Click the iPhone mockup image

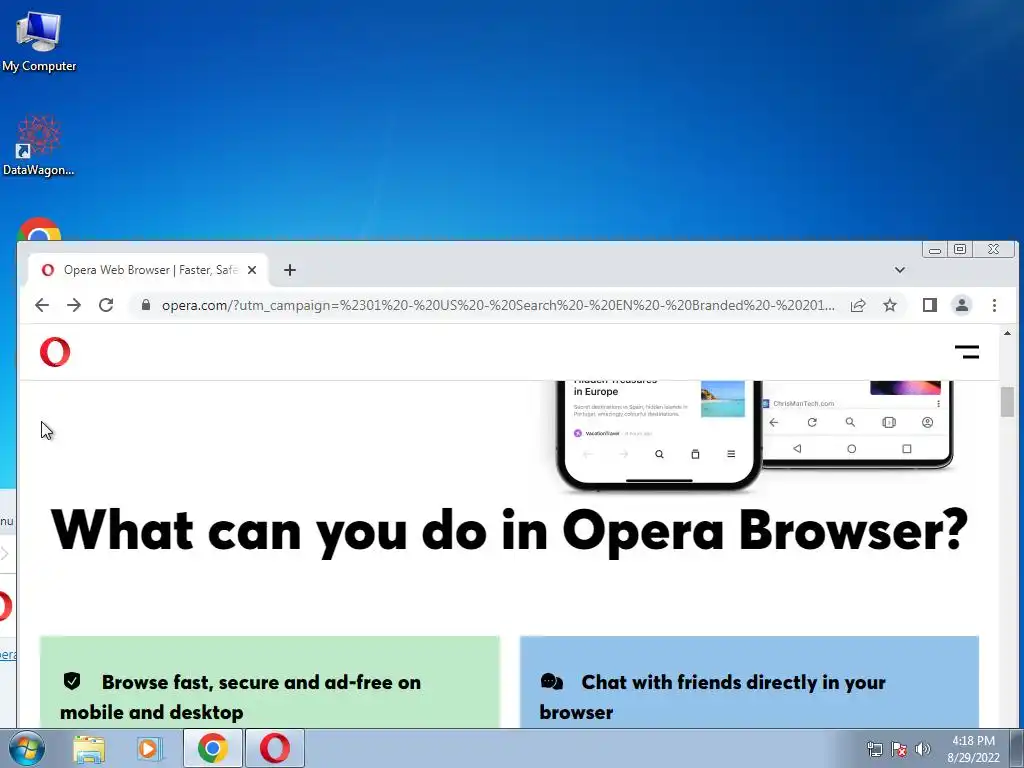click(x=658, y=435)
